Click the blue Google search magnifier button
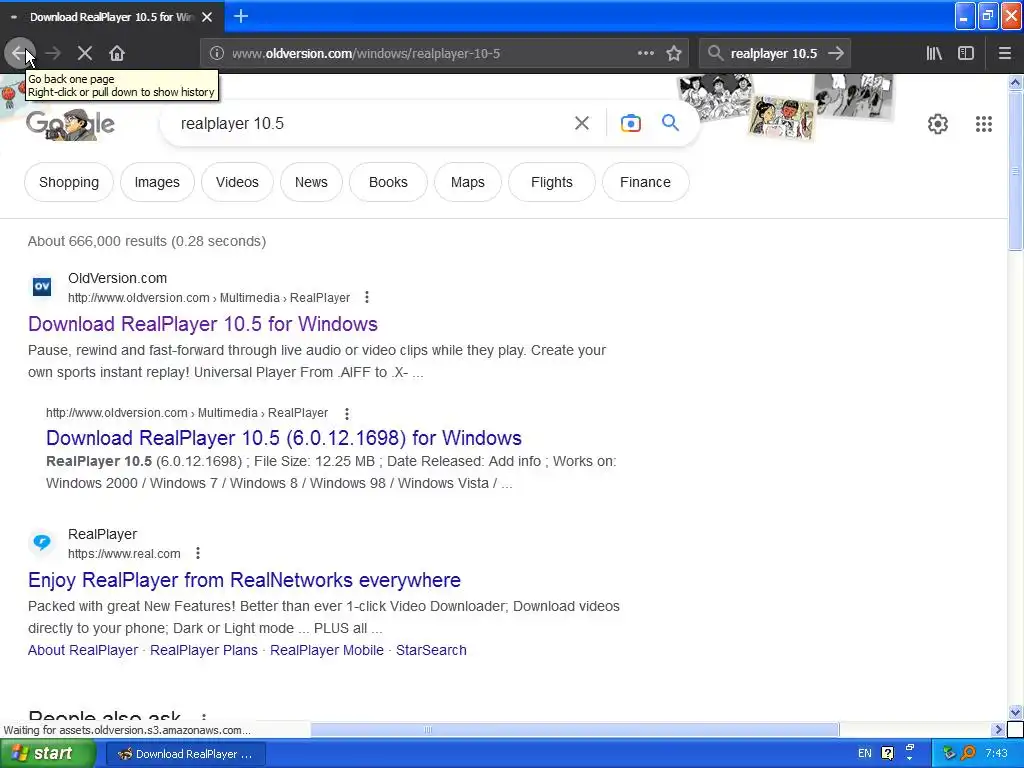The width and height of the screenshot is (1024, 768). pyautogui.click(x=670, y=122)
